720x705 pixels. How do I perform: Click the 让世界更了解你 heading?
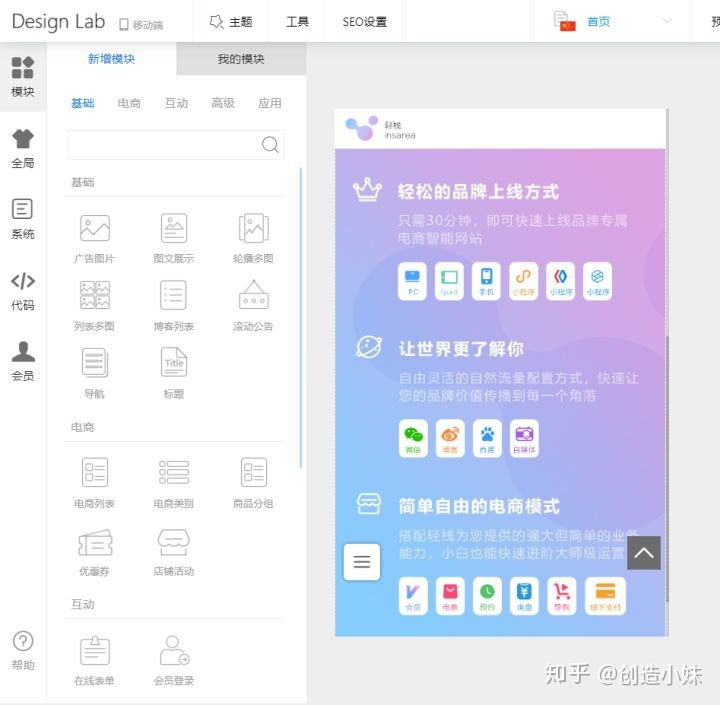click(461, 349)
